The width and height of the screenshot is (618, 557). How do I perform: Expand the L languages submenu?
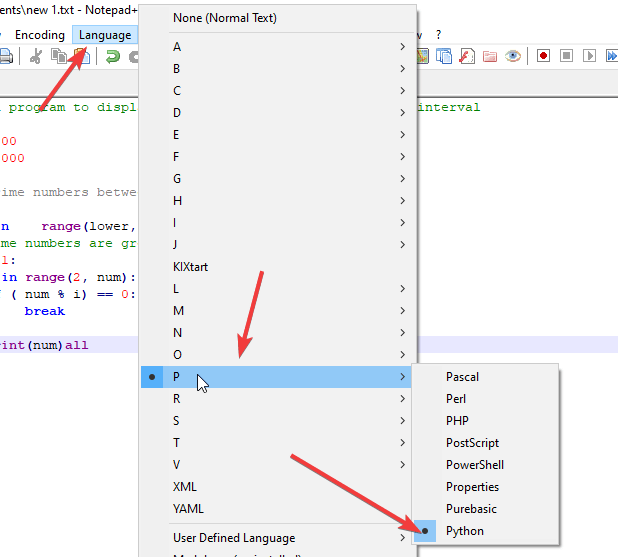278,289
